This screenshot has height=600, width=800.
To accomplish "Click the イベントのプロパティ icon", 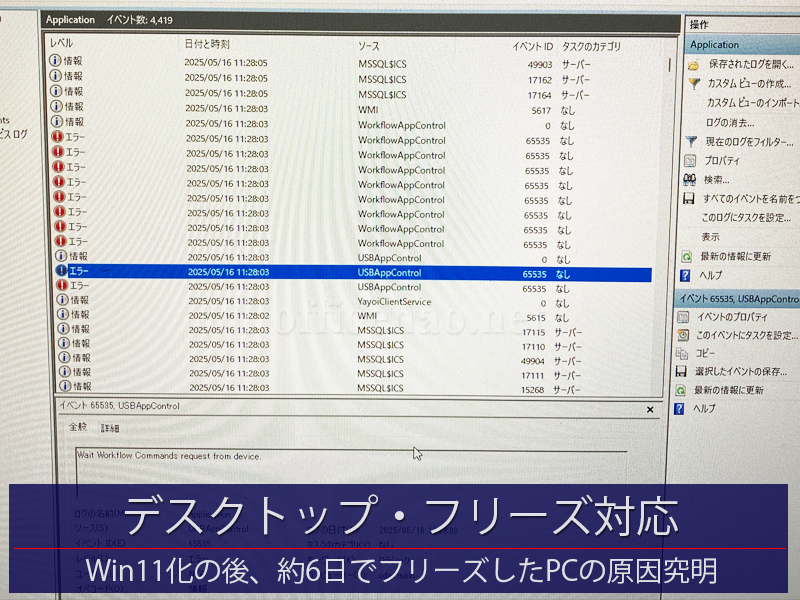I will coord(683,317).
